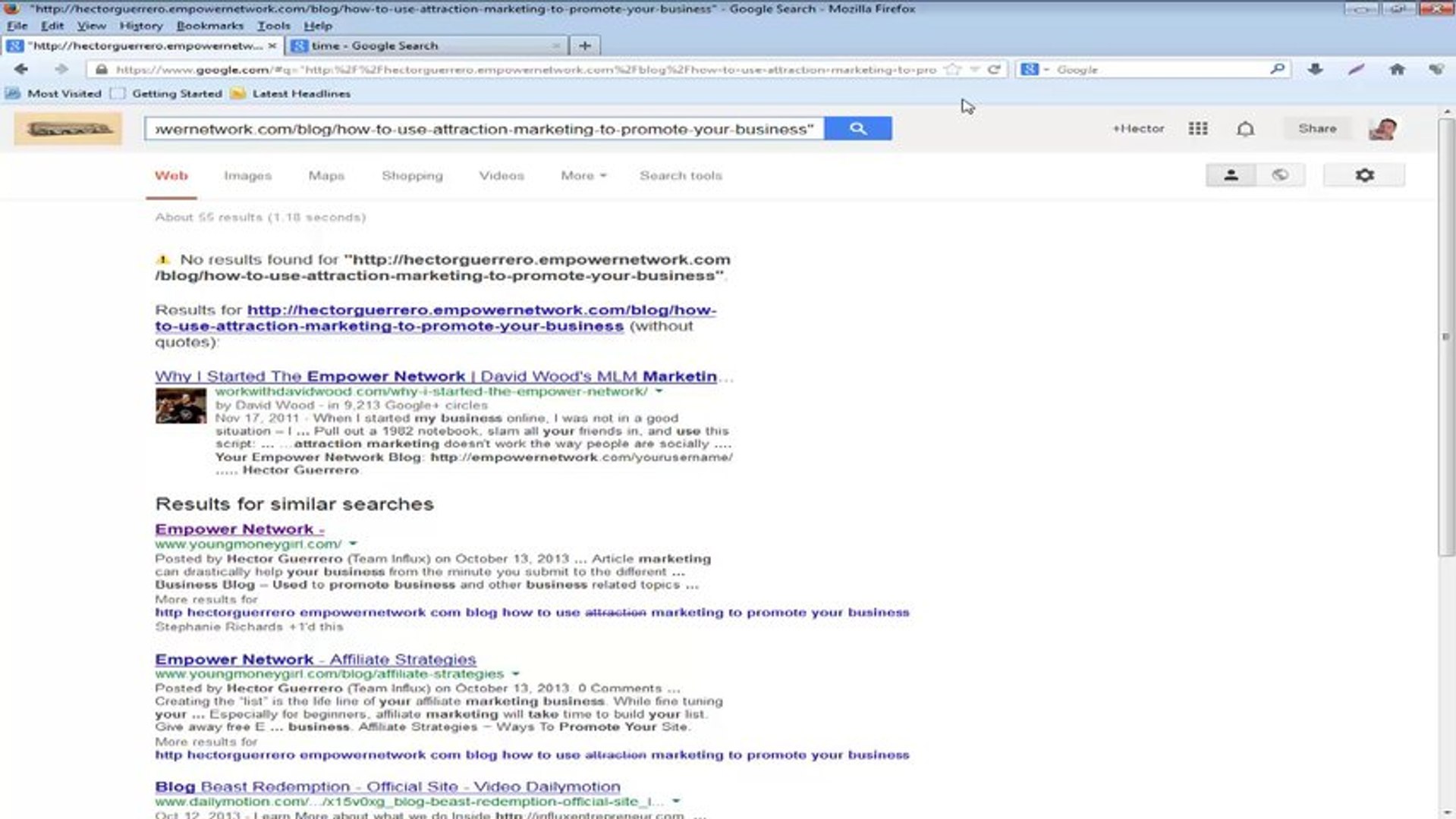Click the Firefox home icon

pyautogui.click(x=1397, y=69)
